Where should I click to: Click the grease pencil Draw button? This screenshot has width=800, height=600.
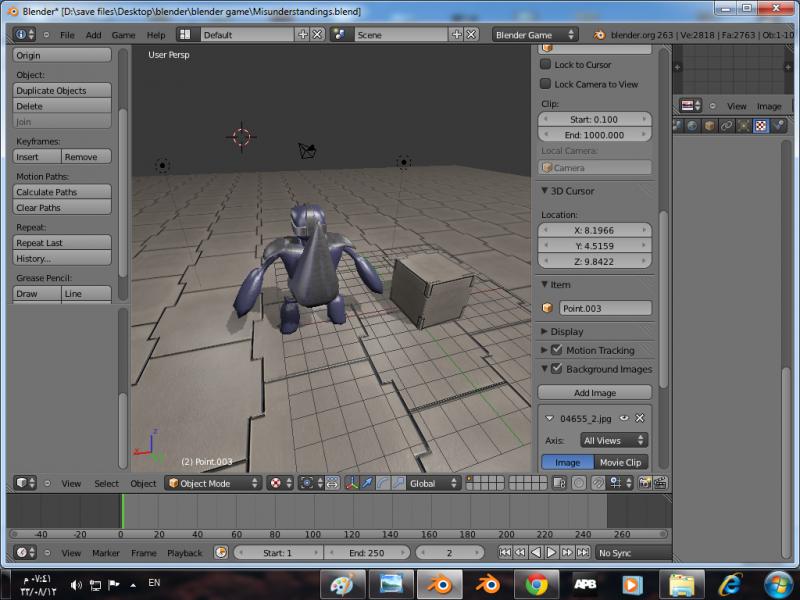(37, 293)
